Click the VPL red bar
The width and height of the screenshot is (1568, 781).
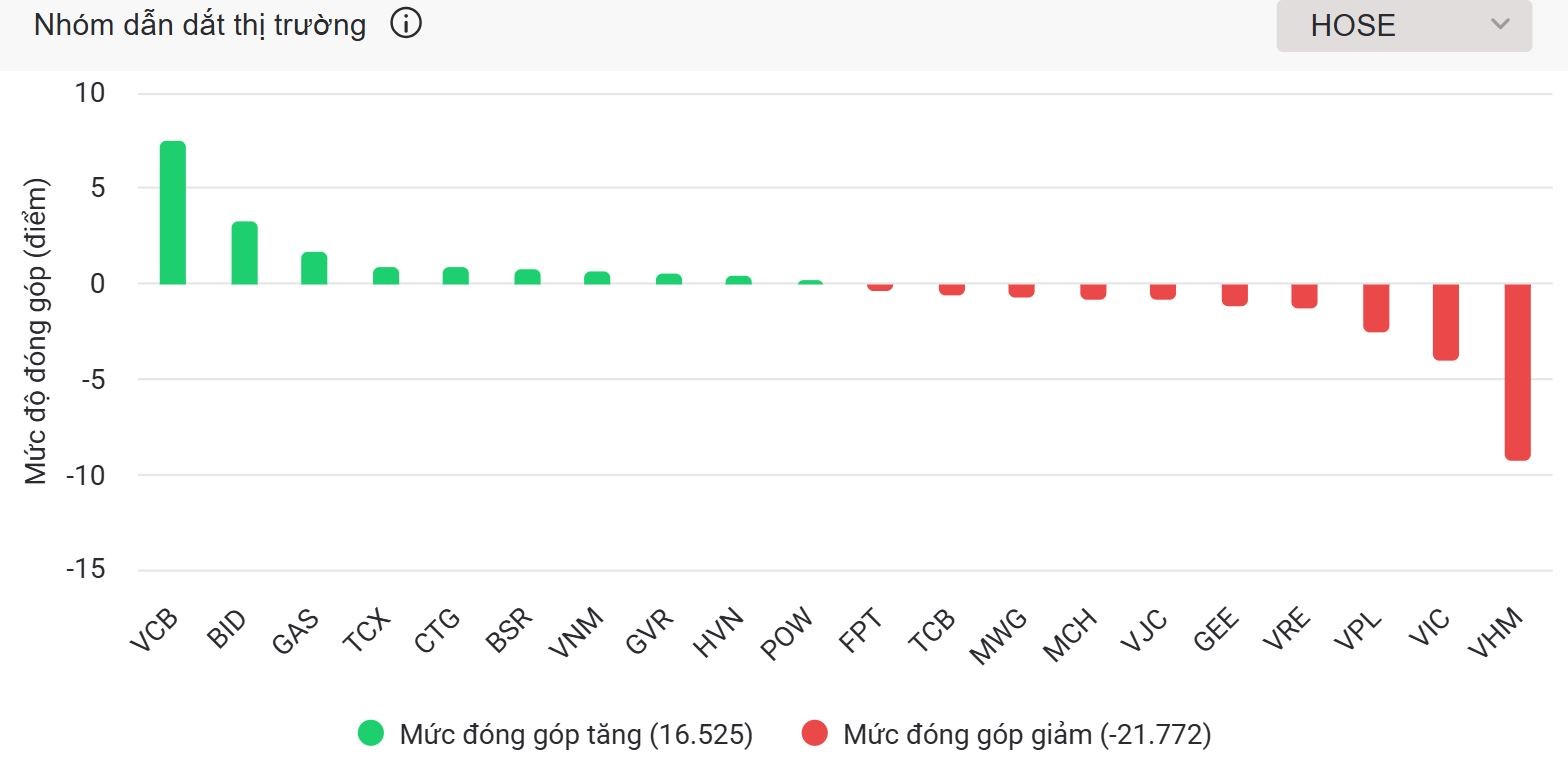coord(1374,308)
